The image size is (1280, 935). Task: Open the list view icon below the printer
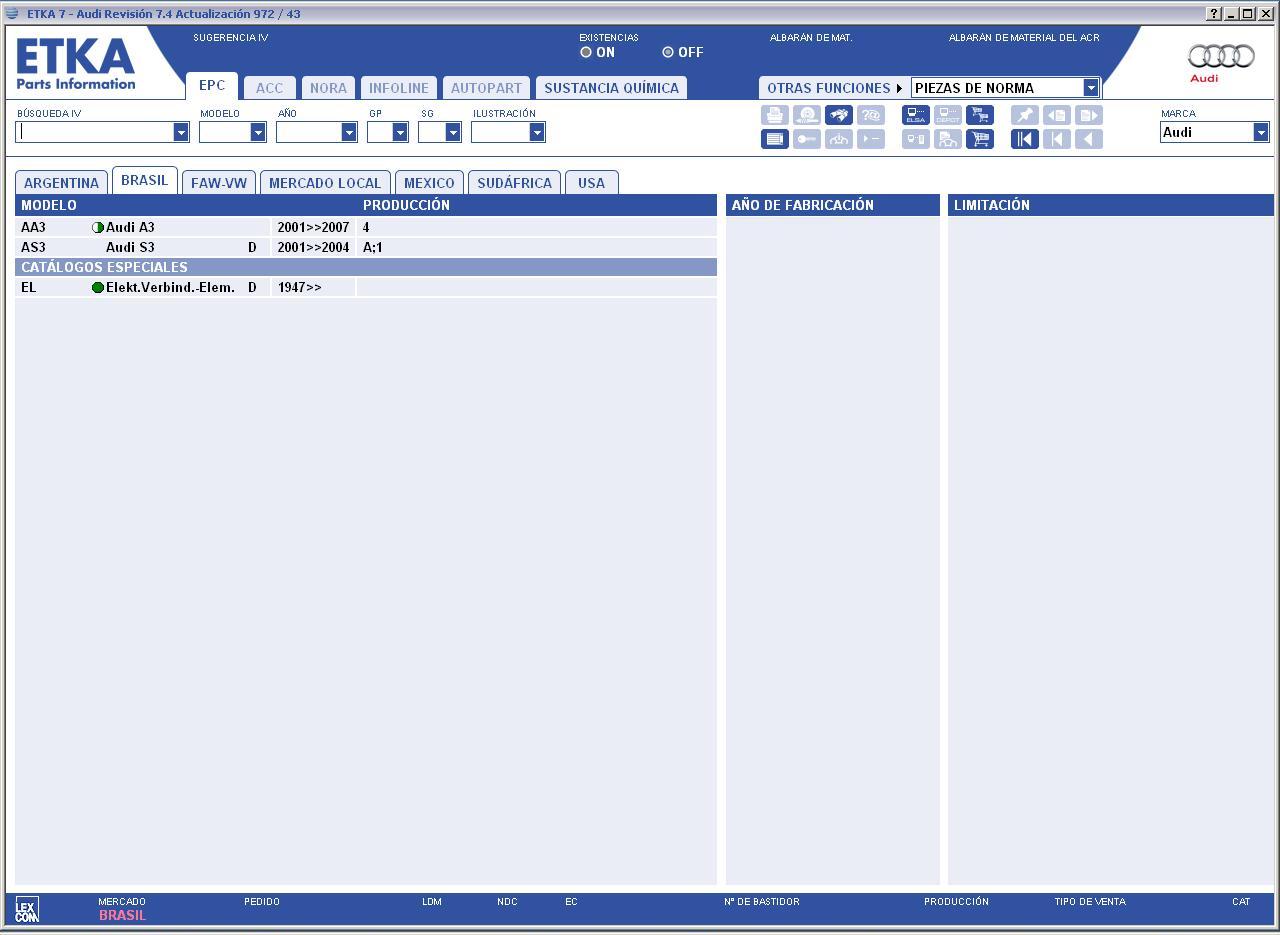pyautogui.click(x=775, y=139)
